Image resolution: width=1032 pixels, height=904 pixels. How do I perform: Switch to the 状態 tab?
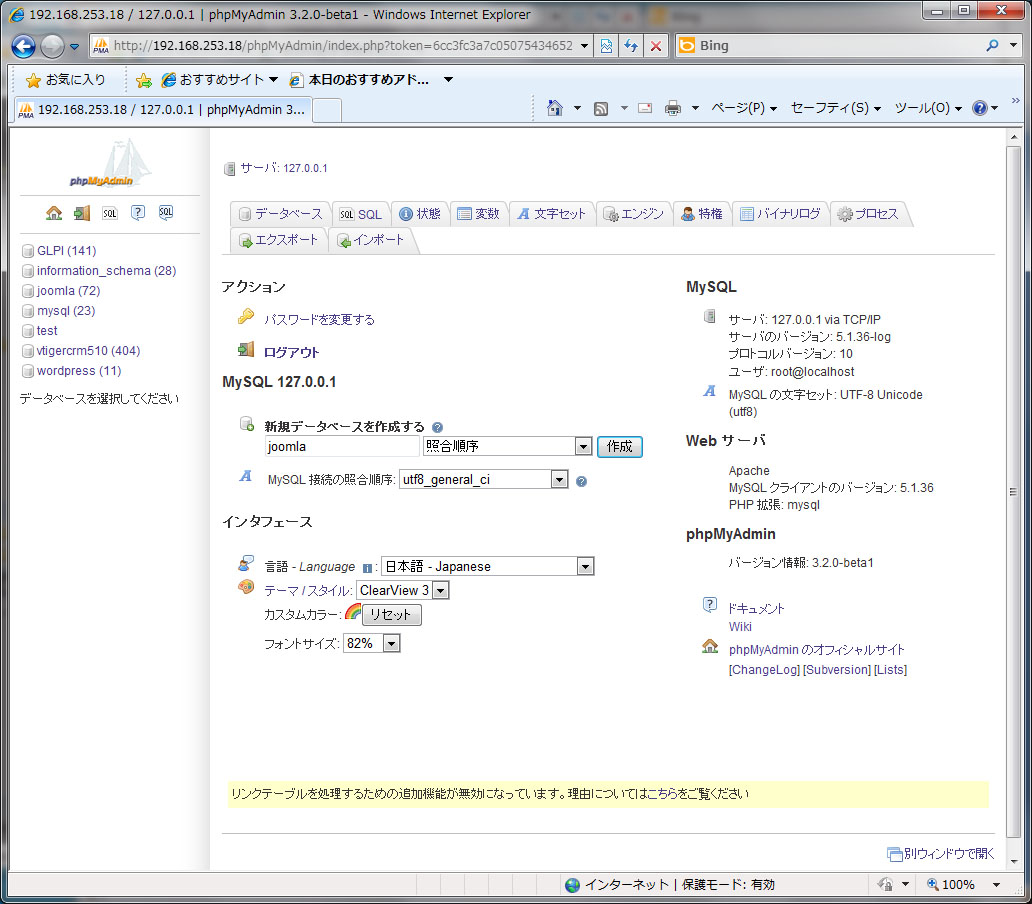(x=420, y=214)
